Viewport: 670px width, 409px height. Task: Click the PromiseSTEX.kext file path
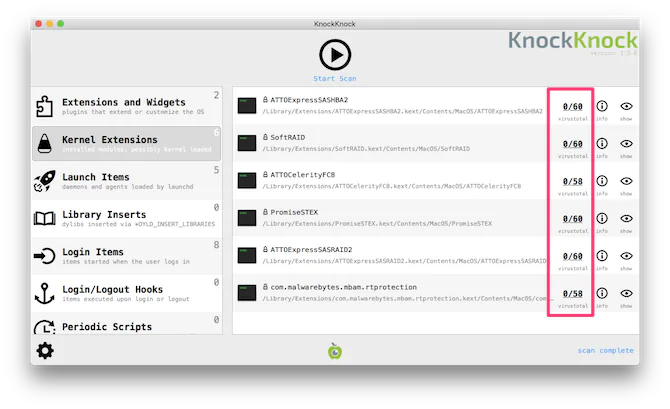pos(377,224)
